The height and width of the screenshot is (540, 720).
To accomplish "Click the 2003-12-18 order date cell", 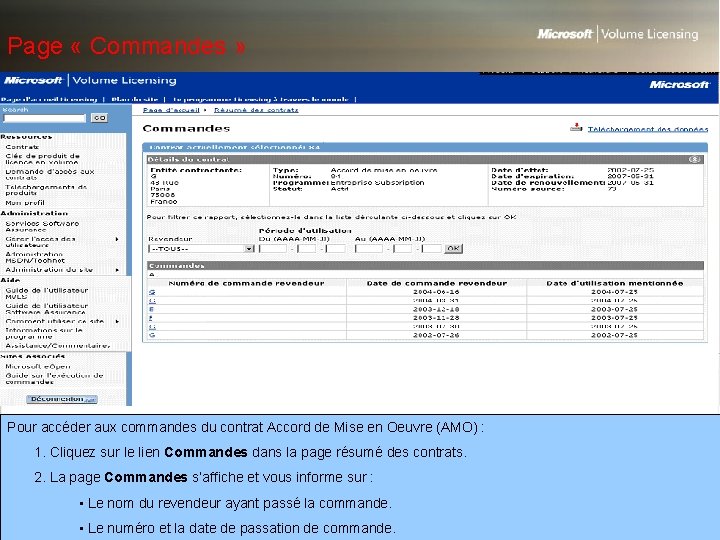I will pyautogui.click(x=436, y=309).
